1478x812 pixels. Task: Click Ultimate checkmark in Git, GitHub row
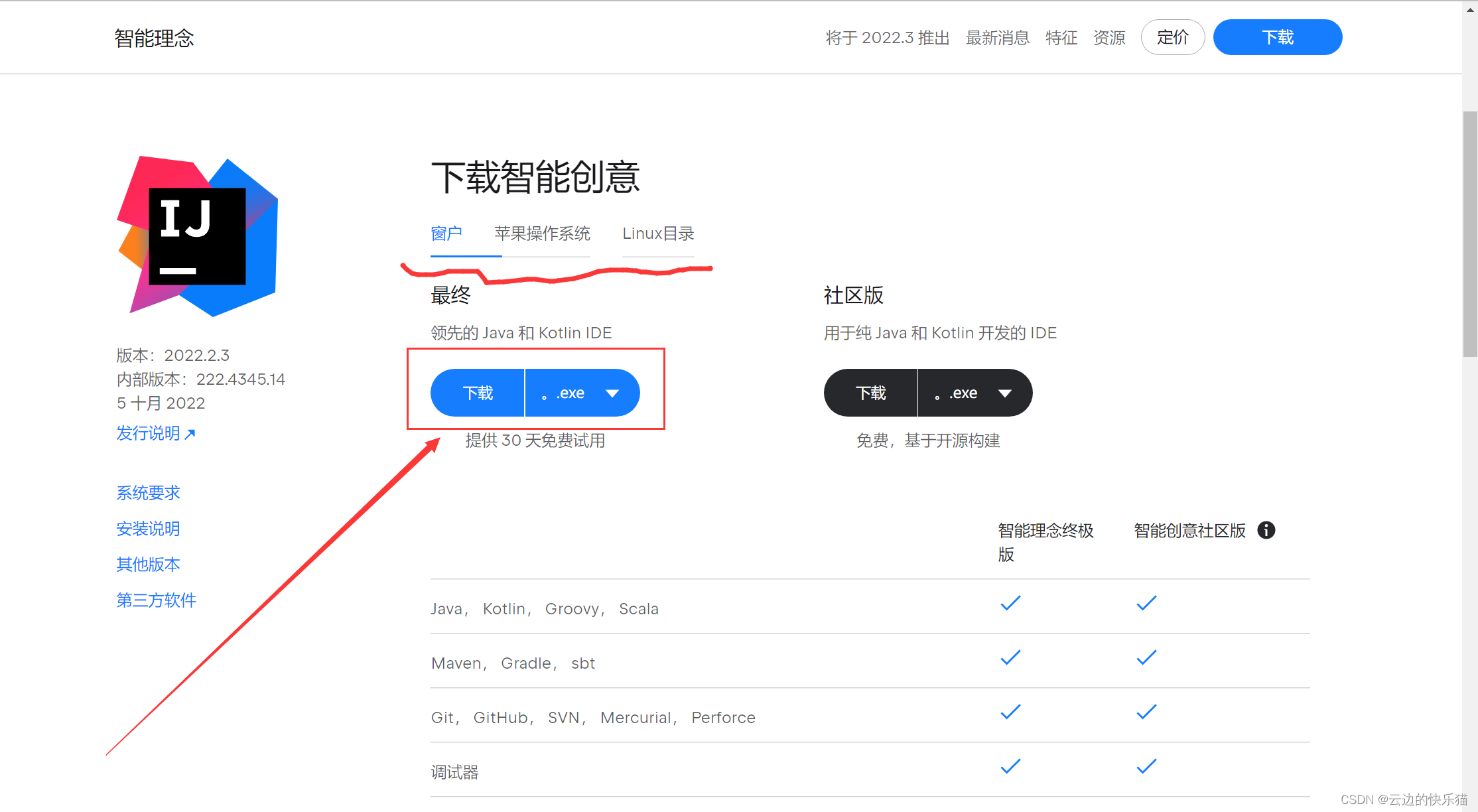click(x=1010, y=712)
